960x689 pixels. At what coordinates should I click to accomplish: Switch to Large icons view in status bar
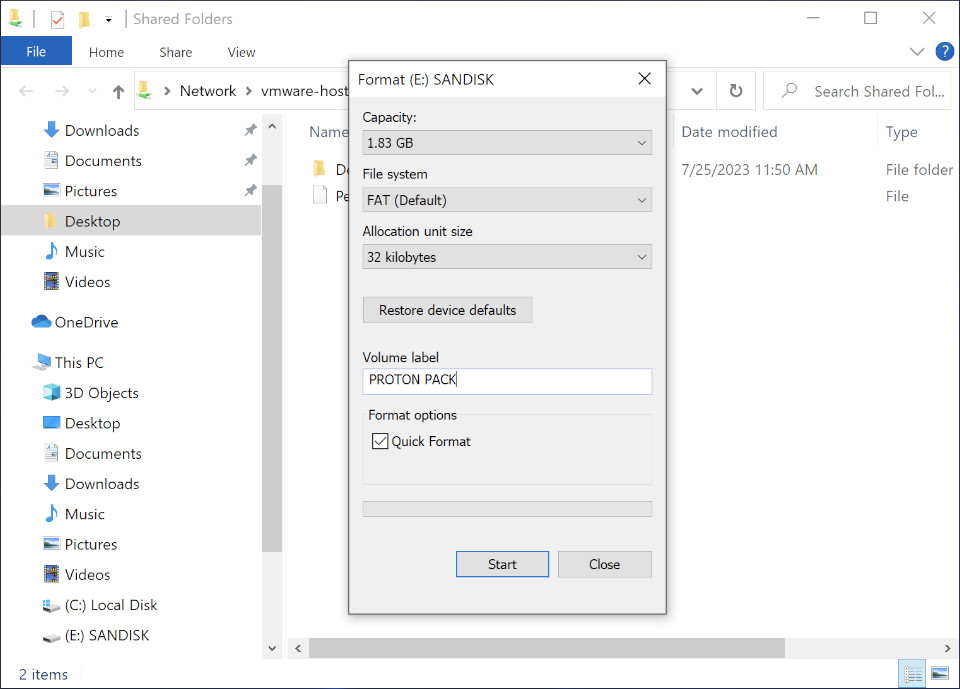click(940, 674)
